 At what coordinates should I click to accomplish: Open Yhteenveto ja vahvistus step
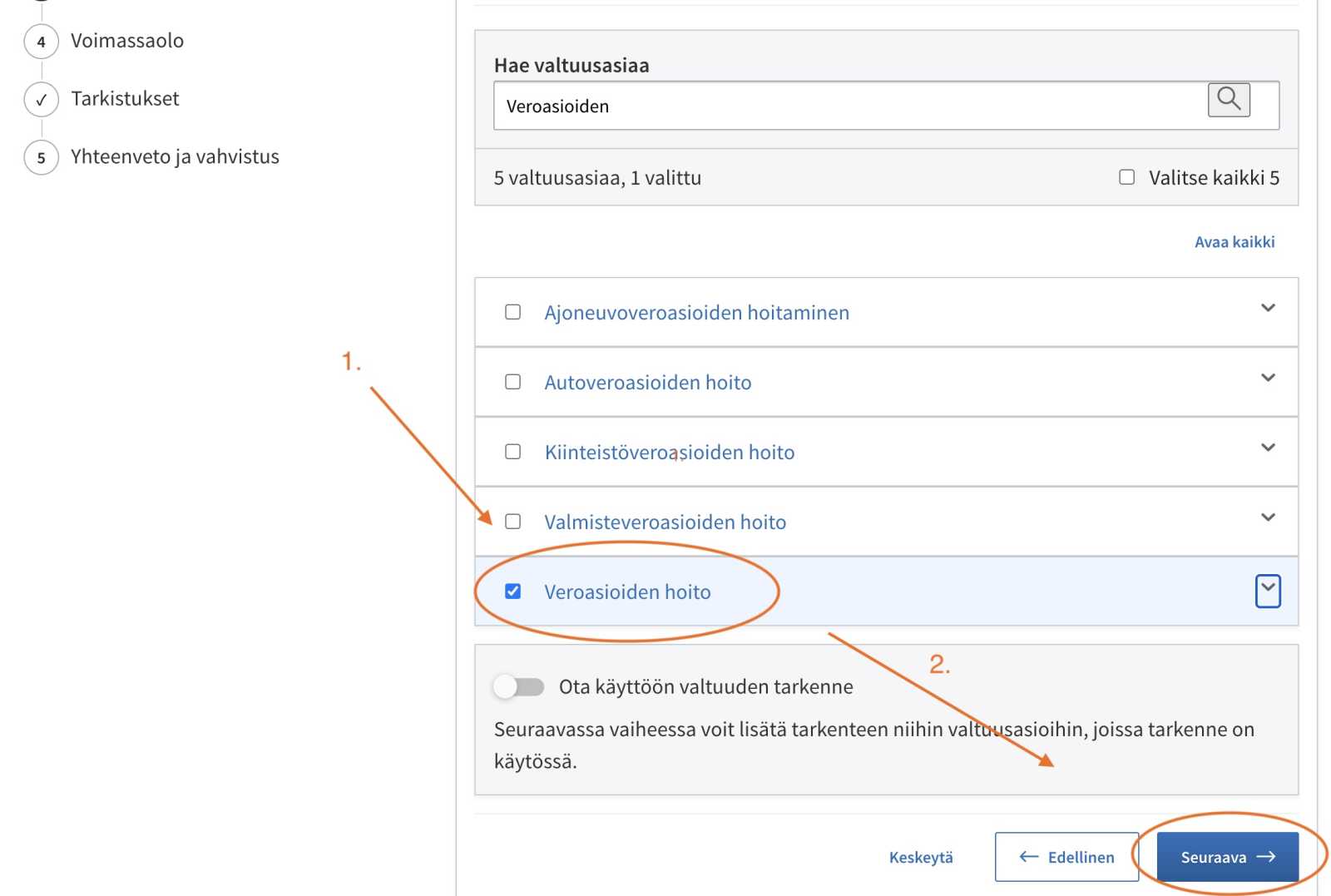(x=175, y=157)
